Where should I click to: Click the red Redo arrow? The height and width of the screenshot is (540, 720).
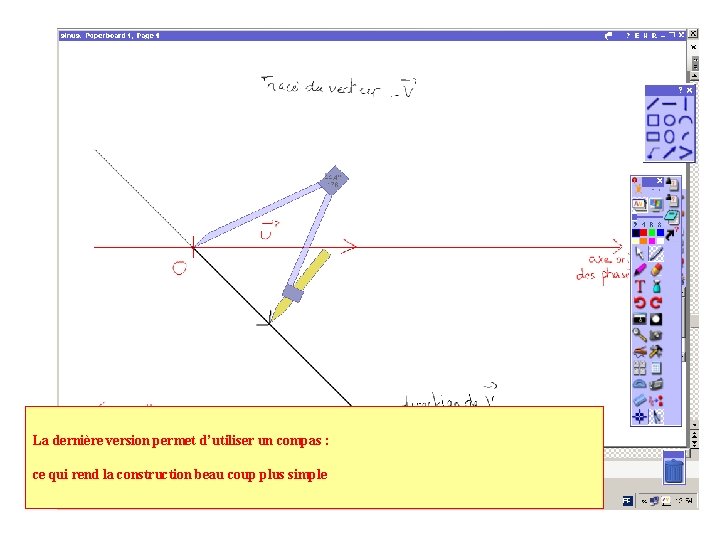click(656, 303)
